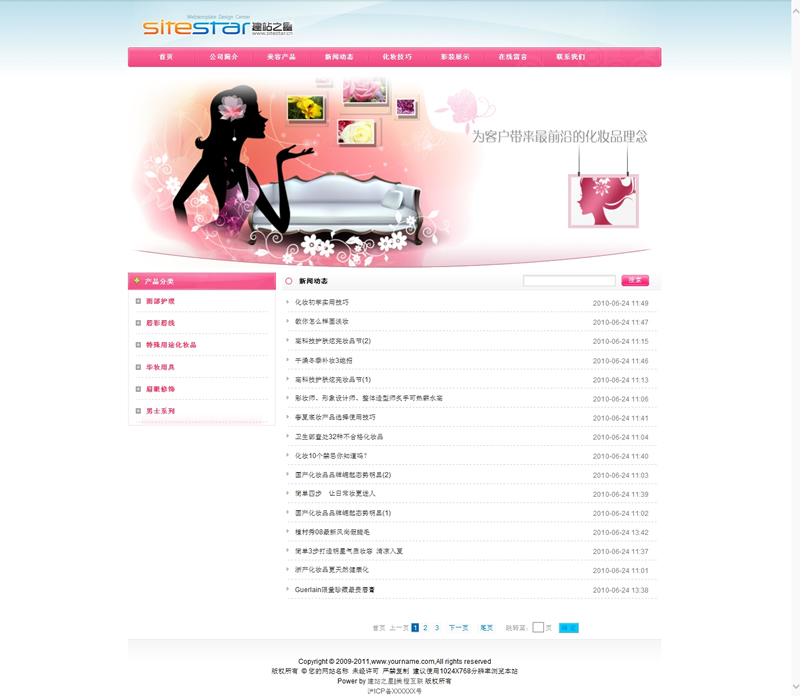
Task: Click the square icon next to 眉眼修饰
Action: [138, 389]
